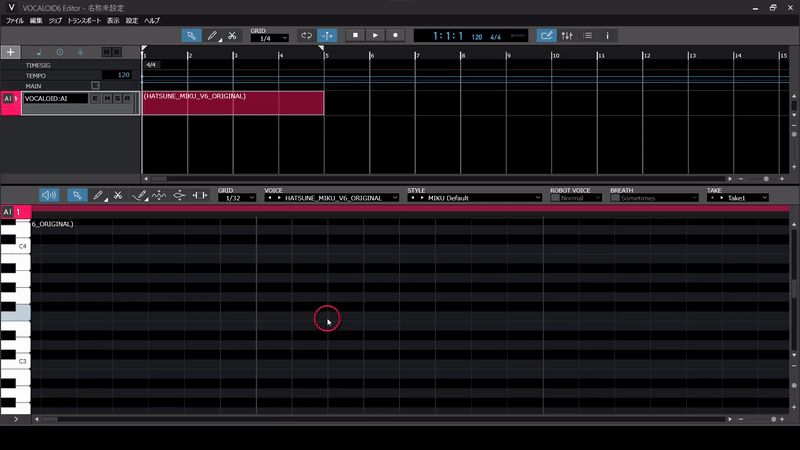Open the VOICE HATSUNE_MIKU_V6_ORIGINAL dropdown
This screenshot has height=450, width=800.
tap(338, 198)
